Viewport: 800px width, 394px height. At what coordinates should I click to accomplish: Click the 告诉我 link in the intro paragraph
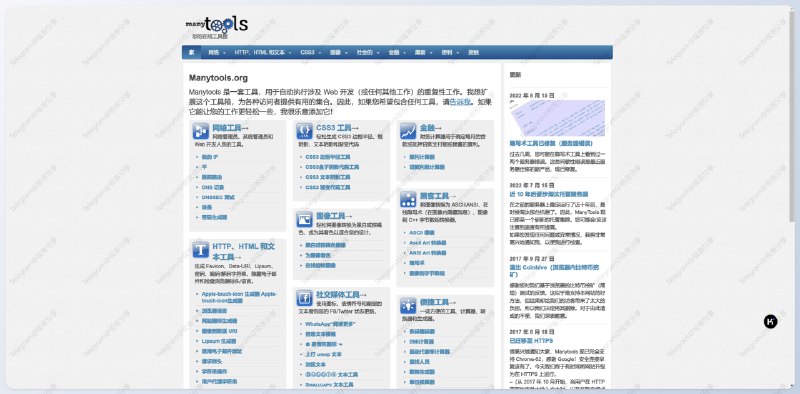[x=460, y=102]
